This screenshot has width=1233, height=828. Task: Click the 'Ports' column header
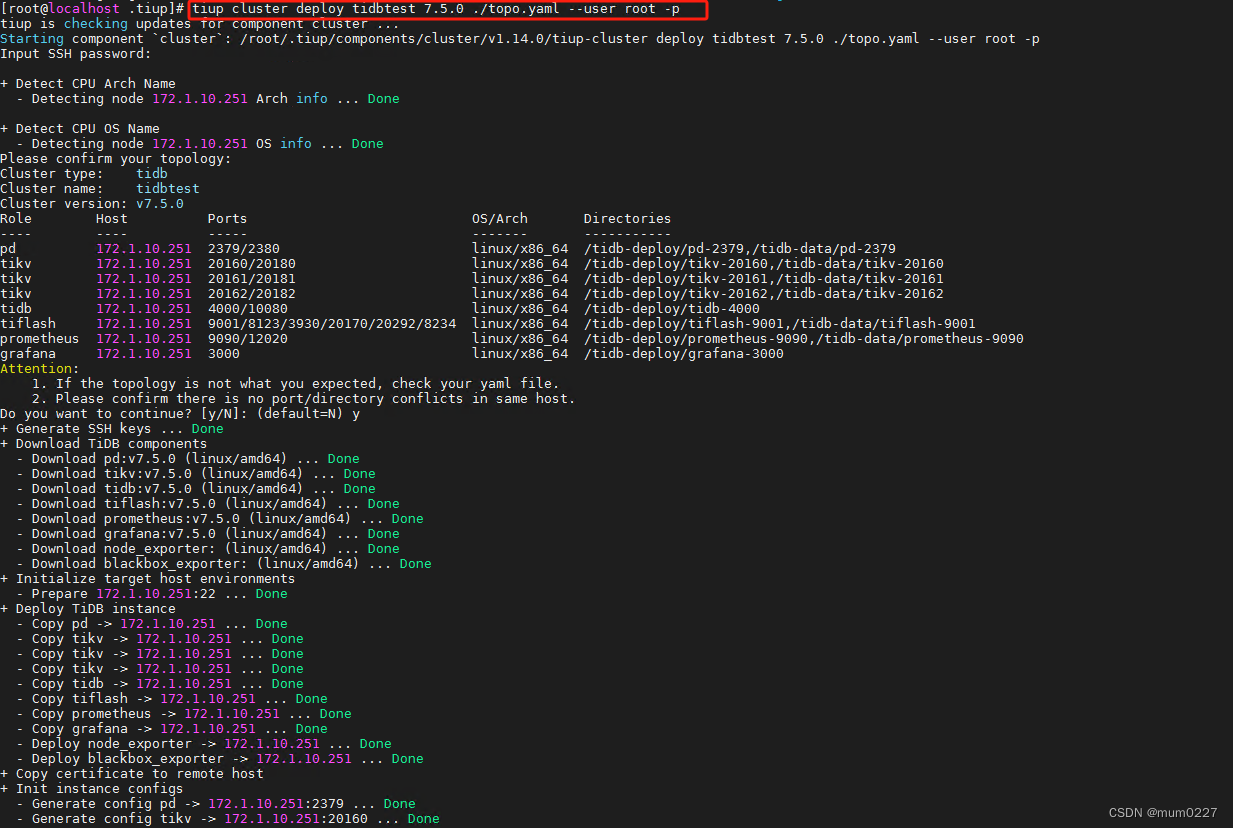pos(228,219)
